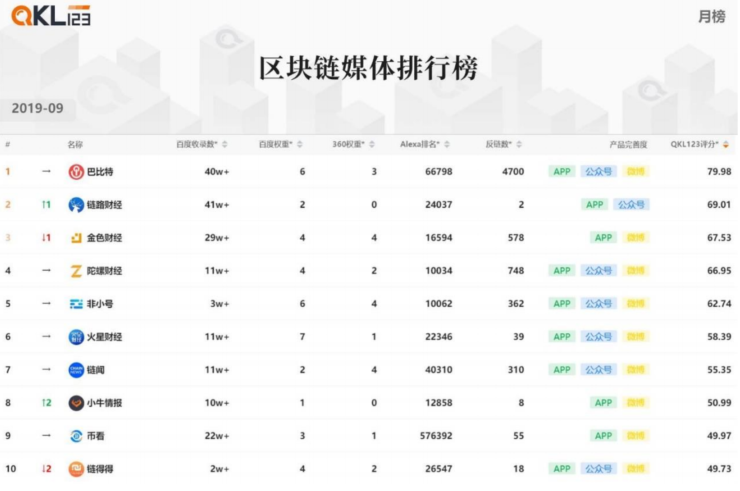This screenshot has width=740, height=491.
Task: Click the 微博 tag in 金色财经 row
Action: click(x=636, y=238)
